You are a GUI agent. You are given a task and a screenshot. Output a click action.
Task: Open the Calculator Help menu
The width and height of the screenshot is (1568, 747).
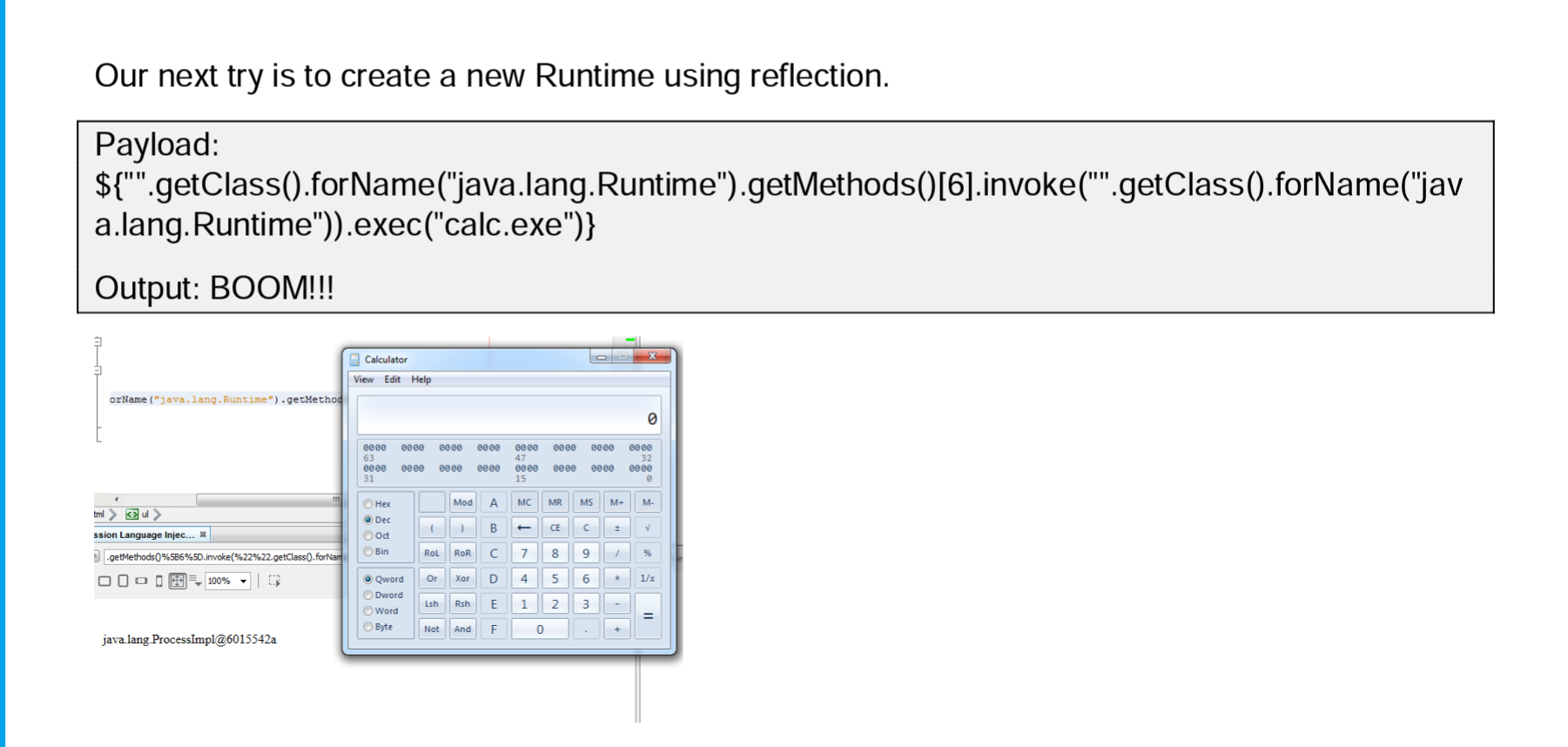(421, 380)
